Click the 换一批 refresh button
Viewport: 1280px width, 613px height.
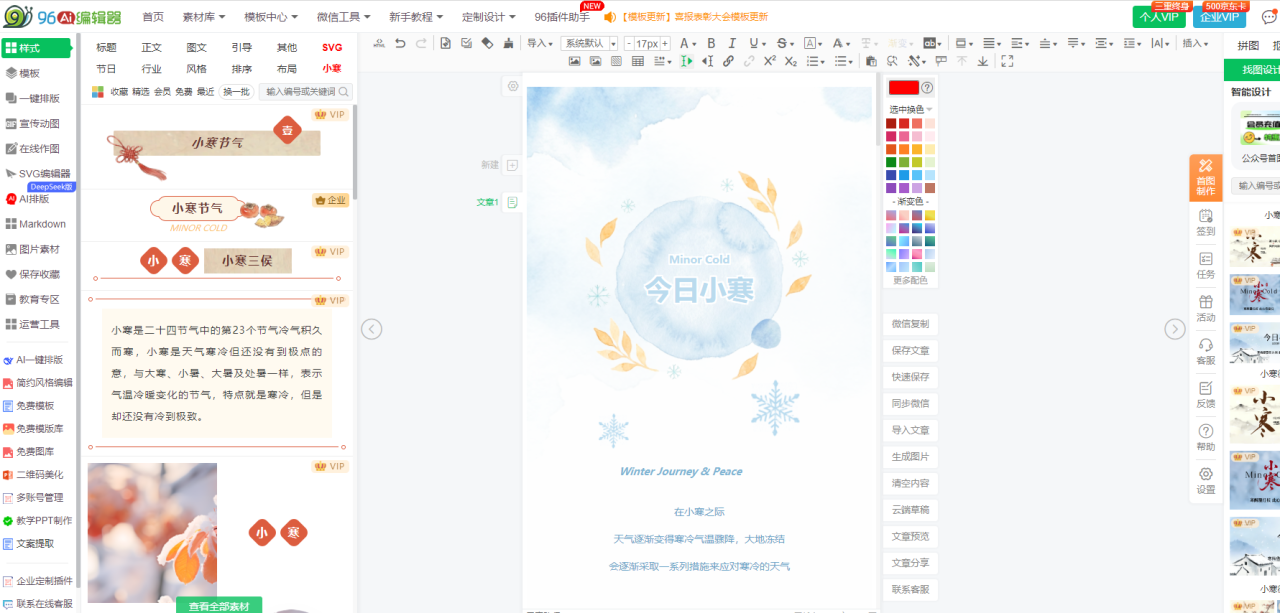pyautogui.click(x=236, y=92)
